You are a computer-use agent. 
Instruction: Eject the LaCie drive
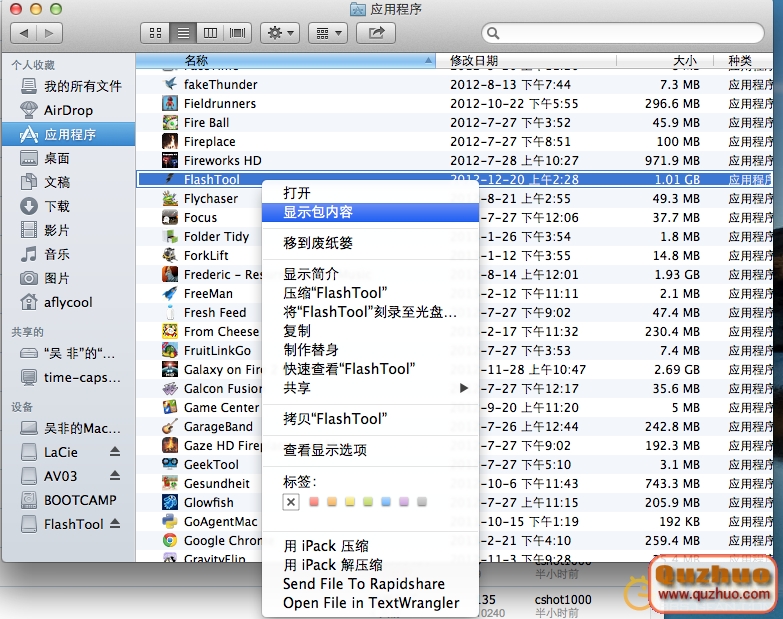(115, 452)
